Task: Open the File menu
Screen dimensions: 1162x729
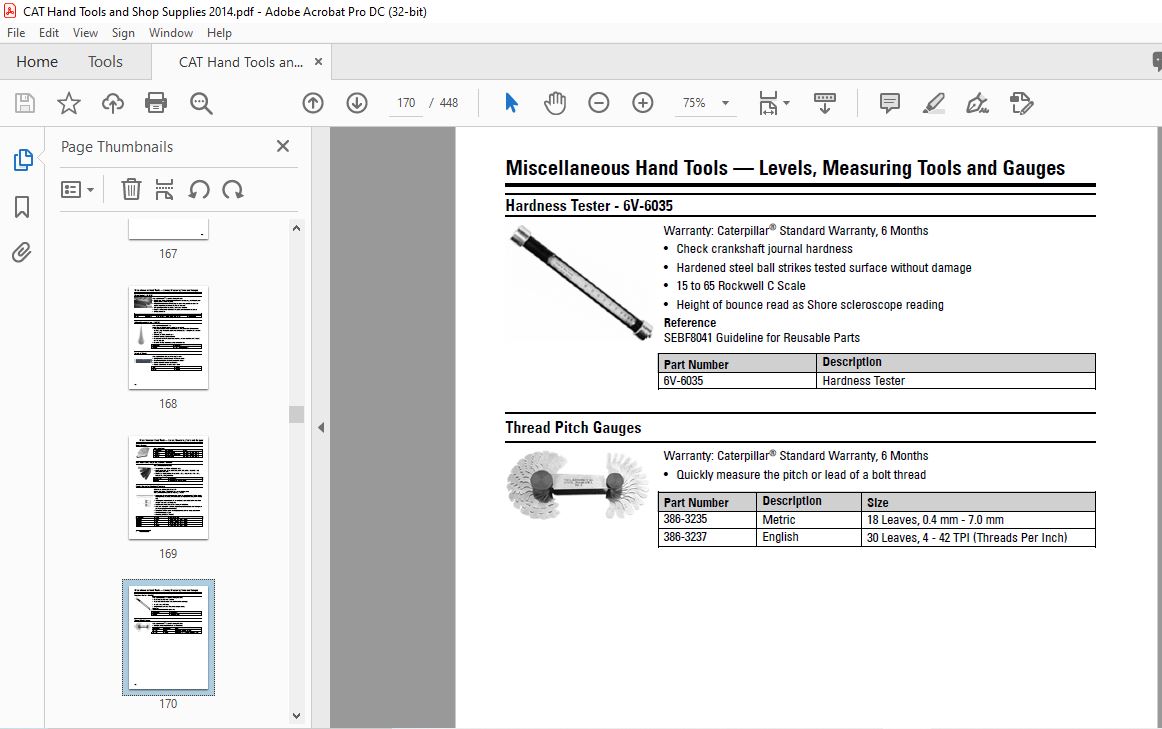Action: click(16, 33)
